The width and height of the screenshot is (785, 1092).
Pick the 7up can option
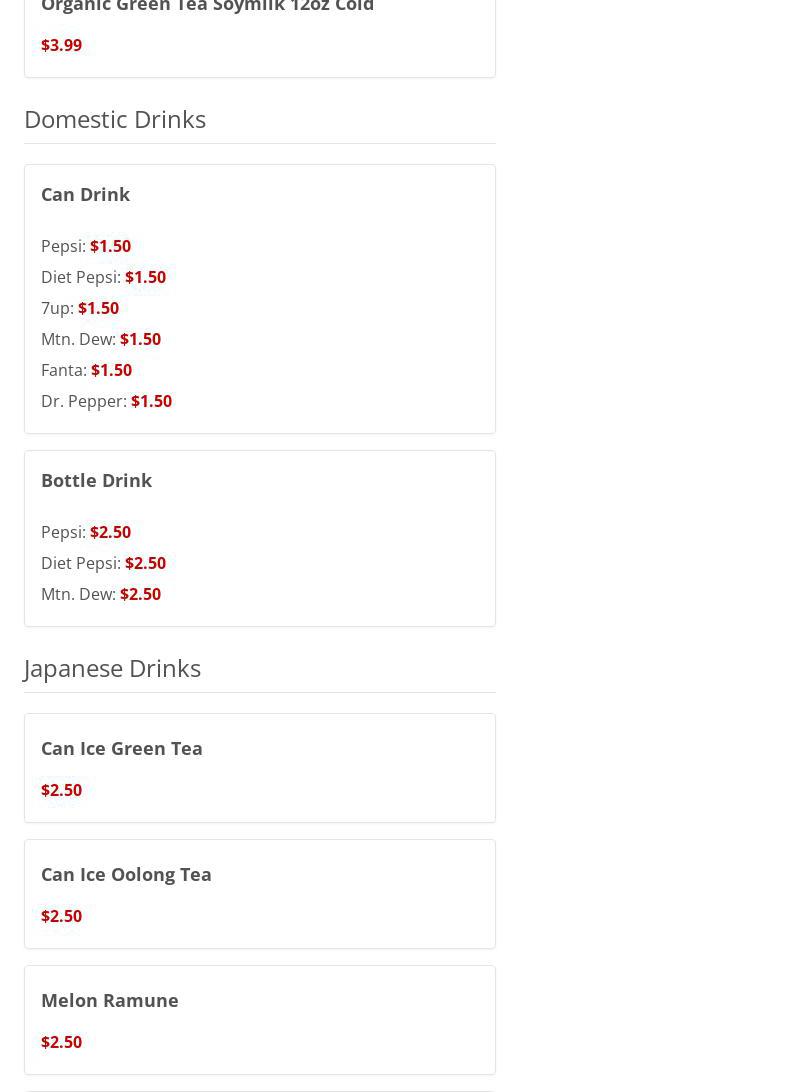80,308
